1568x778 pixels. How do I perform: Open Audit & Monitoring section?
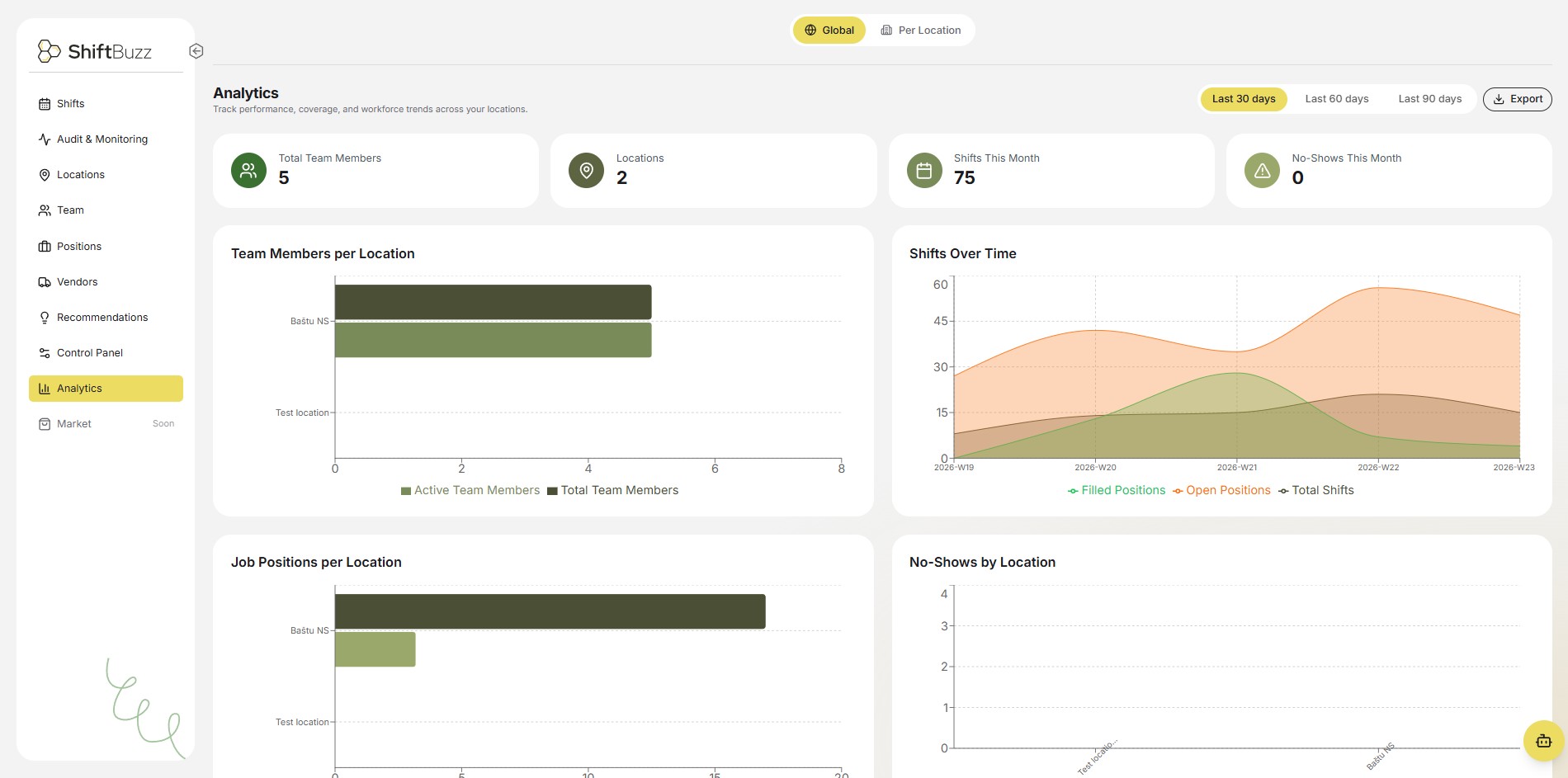point(106,139)
